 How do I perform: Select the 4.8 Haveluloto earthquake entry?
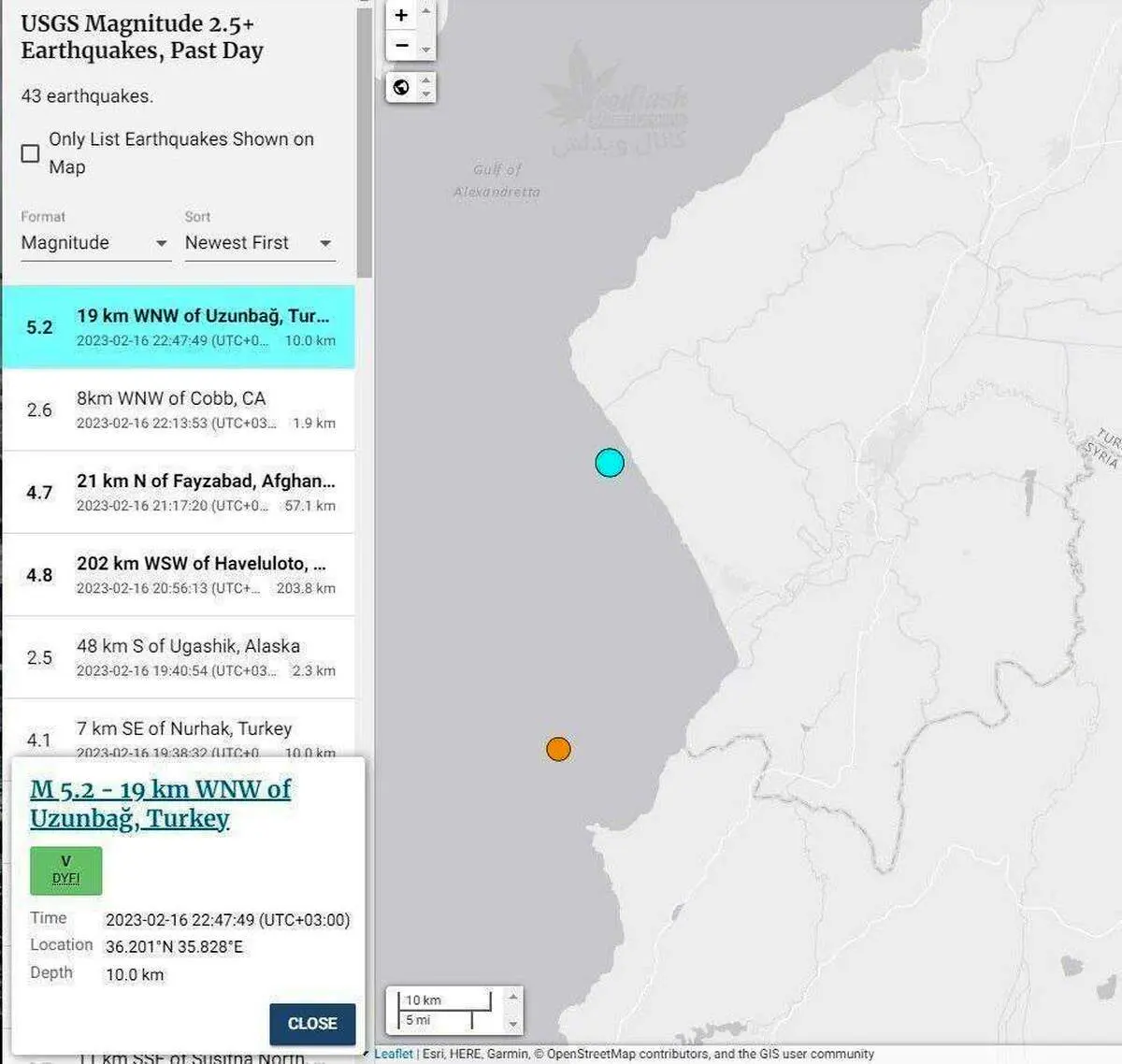pyautogui.click(x=179, y=574)
